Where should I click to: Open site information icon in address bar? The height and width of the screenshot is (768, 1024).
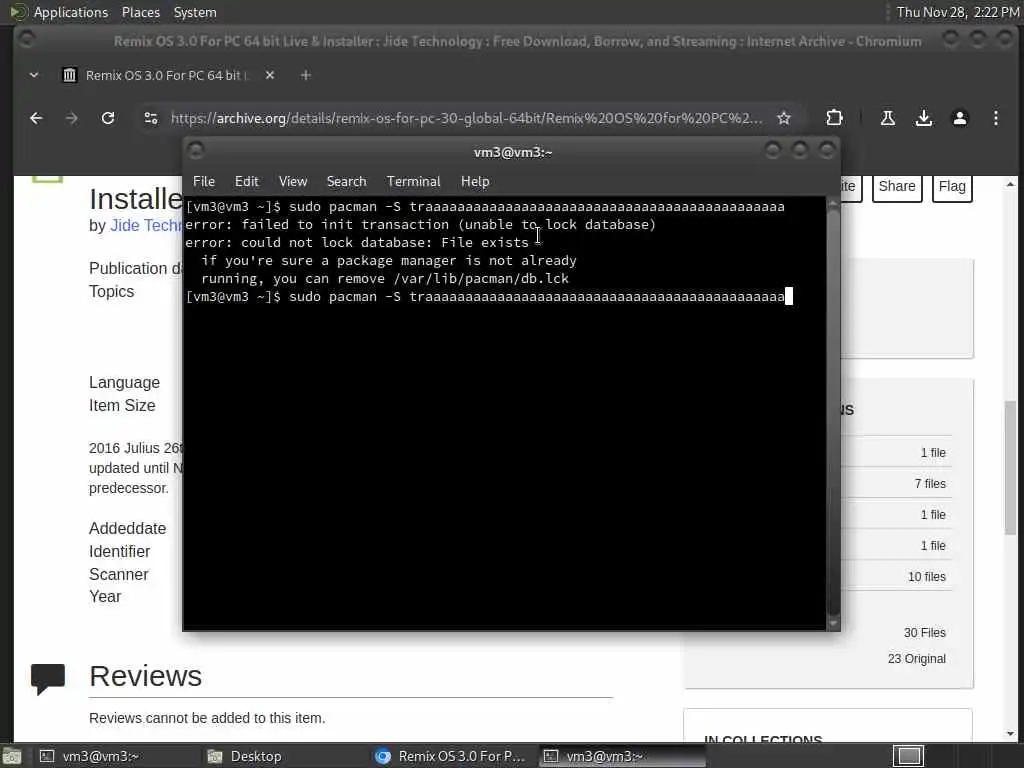[151, 118]
